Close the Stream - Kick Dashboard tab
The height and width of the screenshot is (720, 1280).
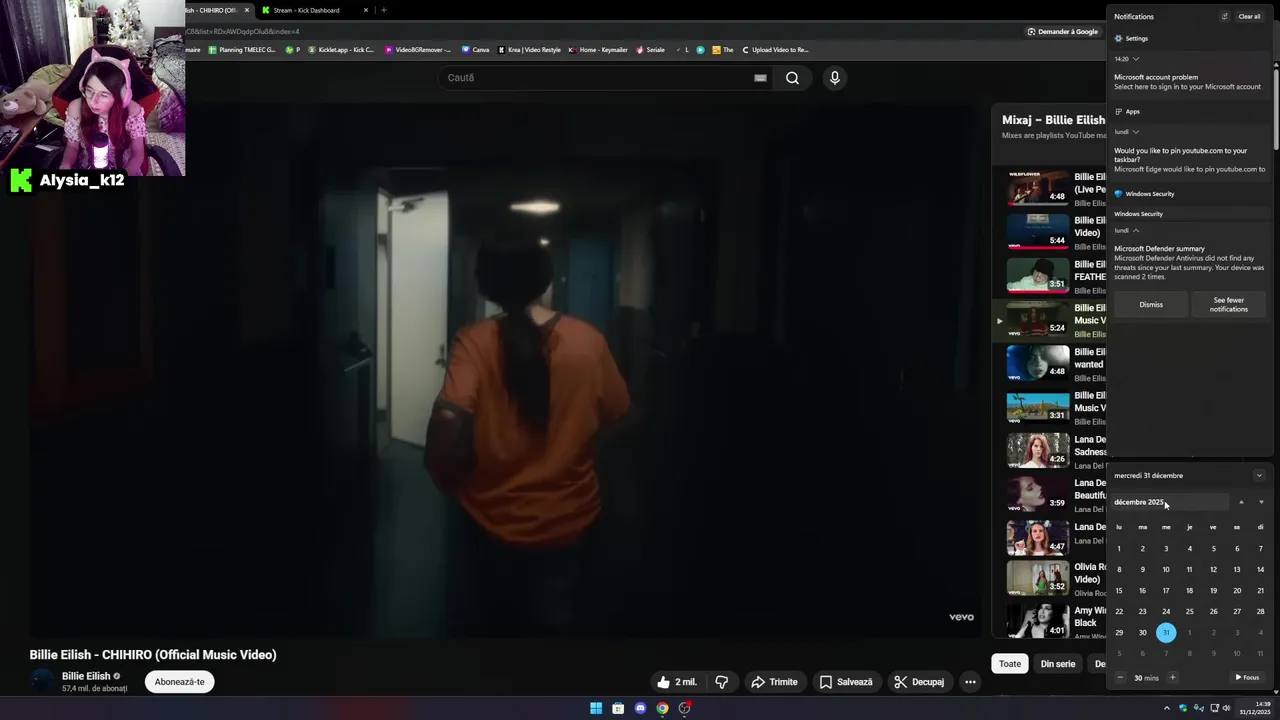point(366,10)
